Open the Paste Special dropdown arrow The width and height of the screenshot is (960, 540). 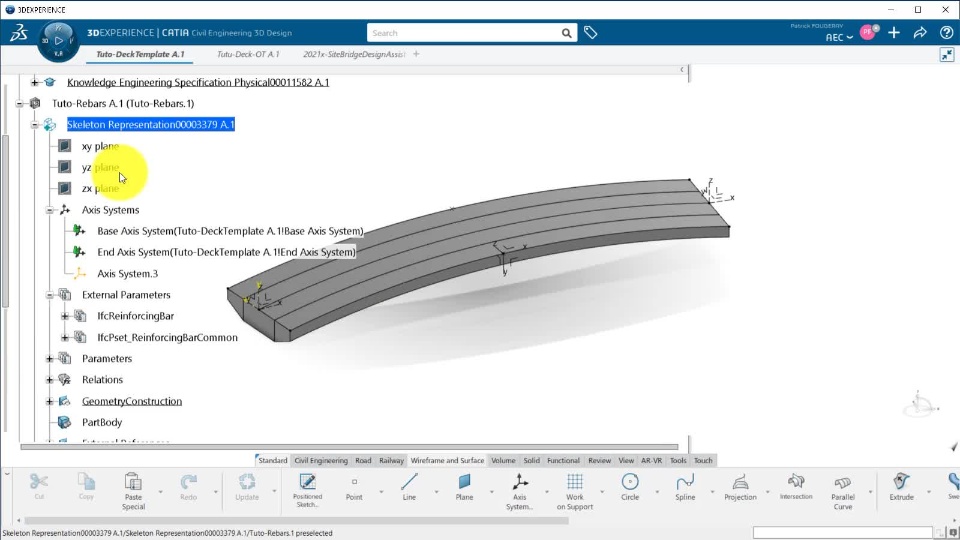point(160,492)
